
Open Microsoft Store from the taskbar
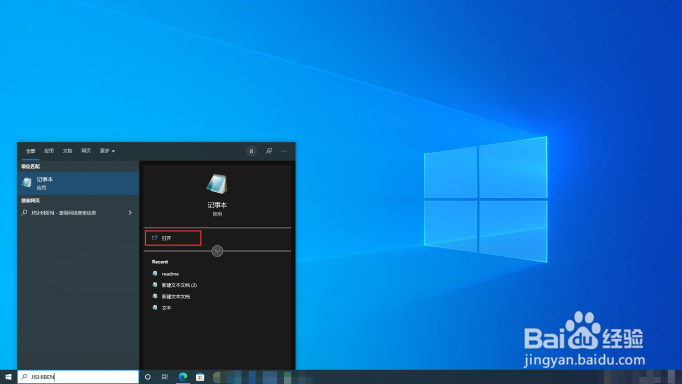click(200, 377)
